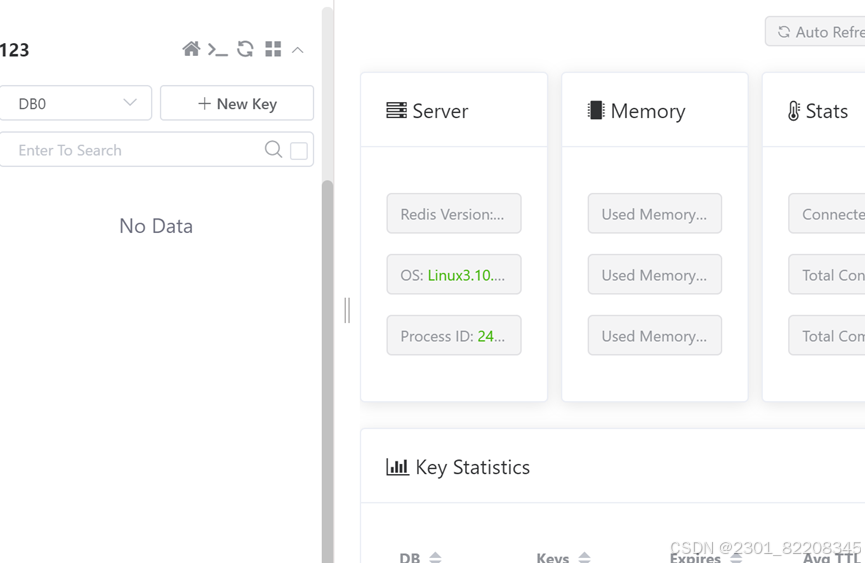Sort the table by Expires column

pyautogui.click(x=736, y=557)
